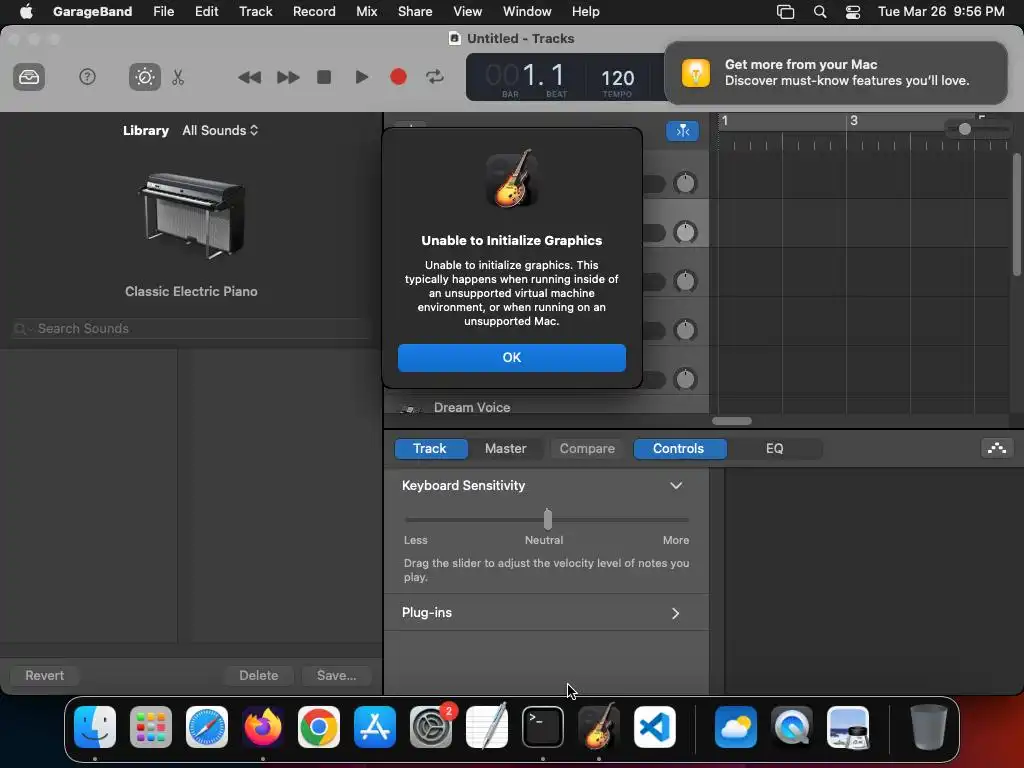Expand the Plug-ins section chevron

(x=676, y=613)
